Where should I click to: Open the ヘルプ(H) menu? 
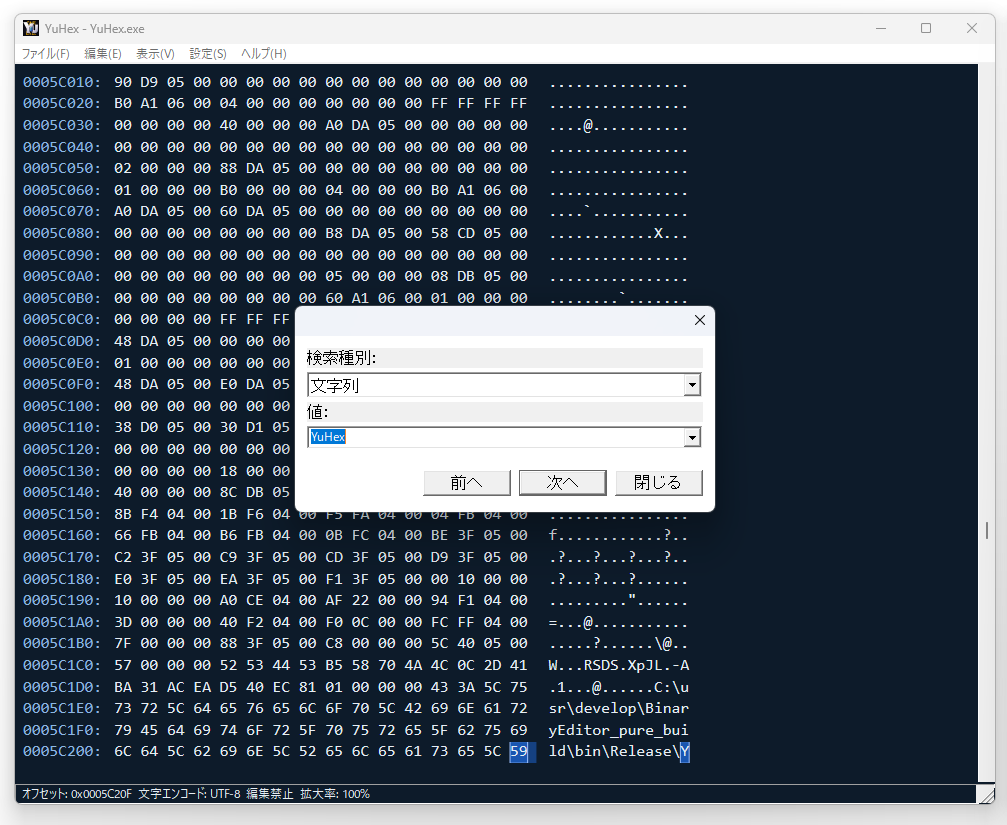point(263,54)
